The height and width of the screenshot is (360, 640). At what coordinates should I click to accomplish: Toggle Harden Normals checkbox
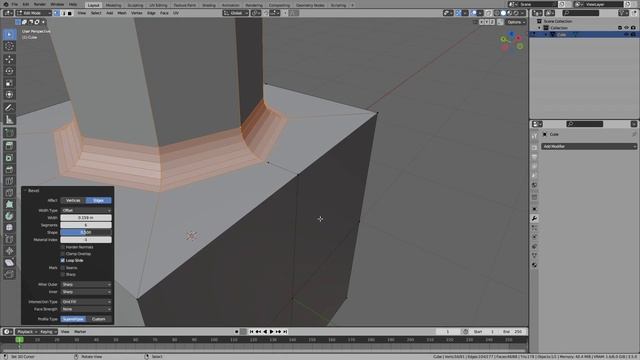click(63, 247)
